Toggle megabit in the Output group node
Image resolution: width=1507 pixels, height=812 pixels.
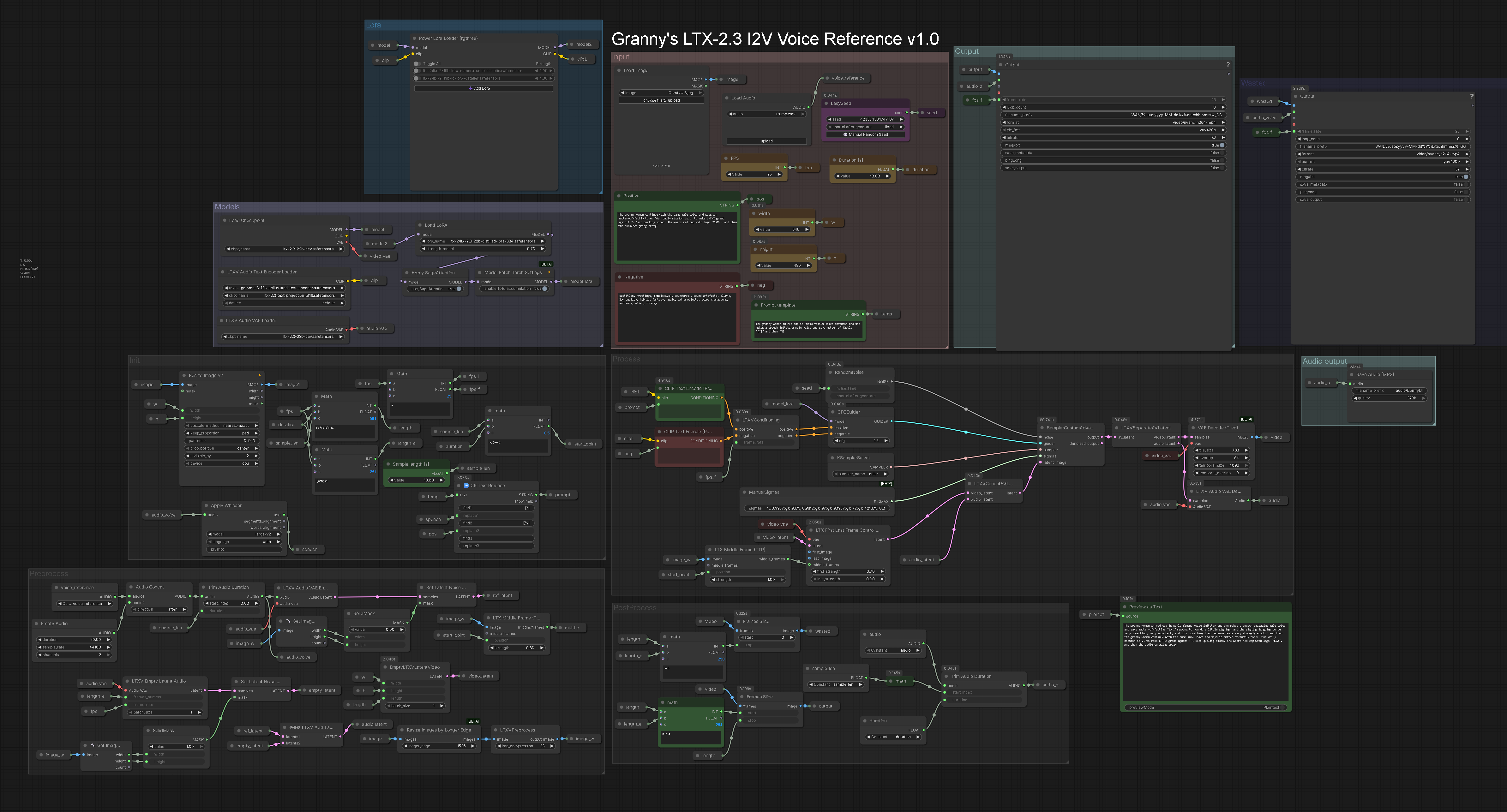[x=1222, y=145]
